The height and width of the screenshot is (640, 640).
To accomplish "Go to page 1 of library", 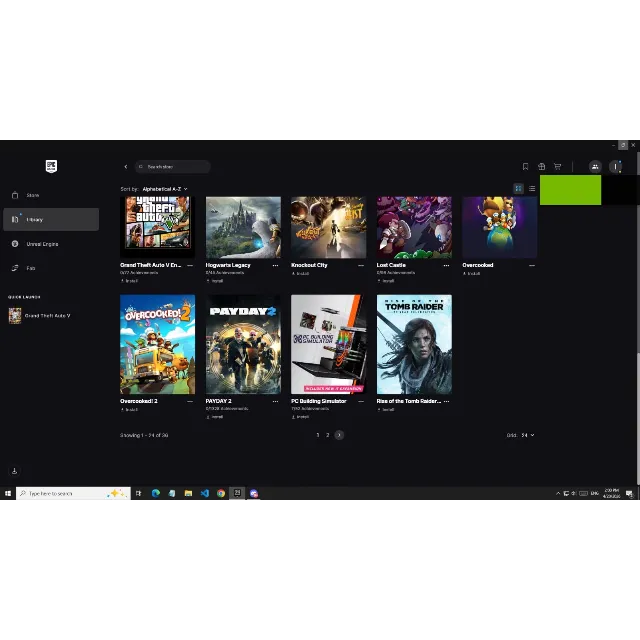I will [x=318, y=435].
